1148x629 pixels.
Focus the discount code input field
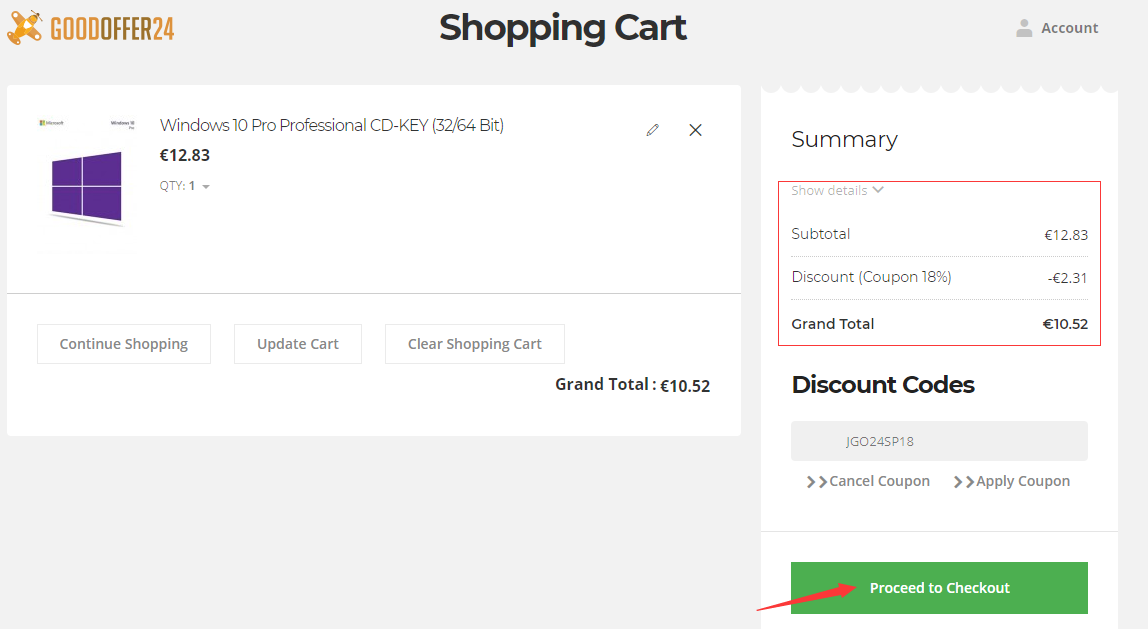939,441
